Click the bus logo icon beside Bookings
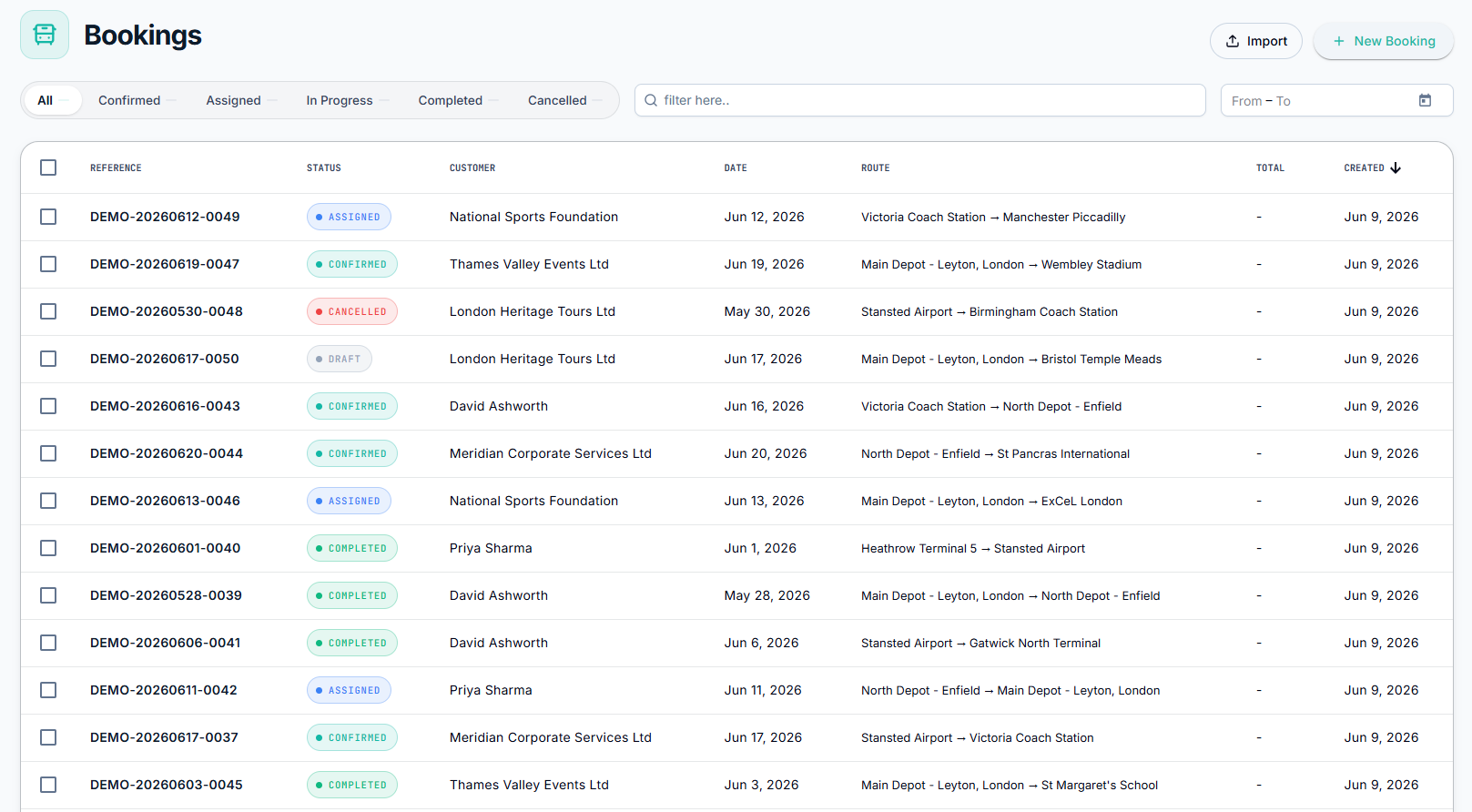This screenshot has width=1472, height=812. 45,35
